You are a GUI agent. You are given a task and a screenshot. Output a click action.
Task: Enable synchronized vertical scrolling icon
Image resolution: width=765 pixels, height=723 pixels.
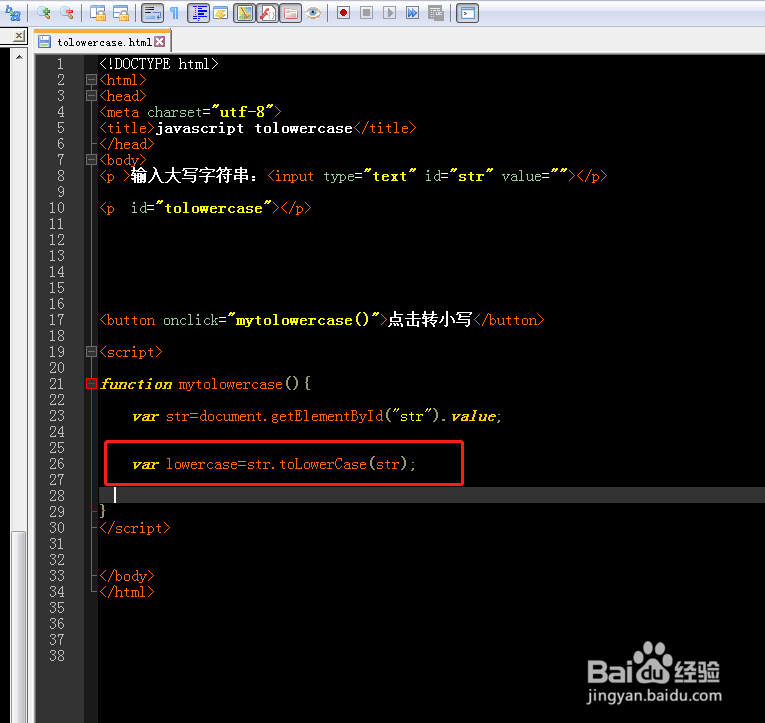pos(98,13)
